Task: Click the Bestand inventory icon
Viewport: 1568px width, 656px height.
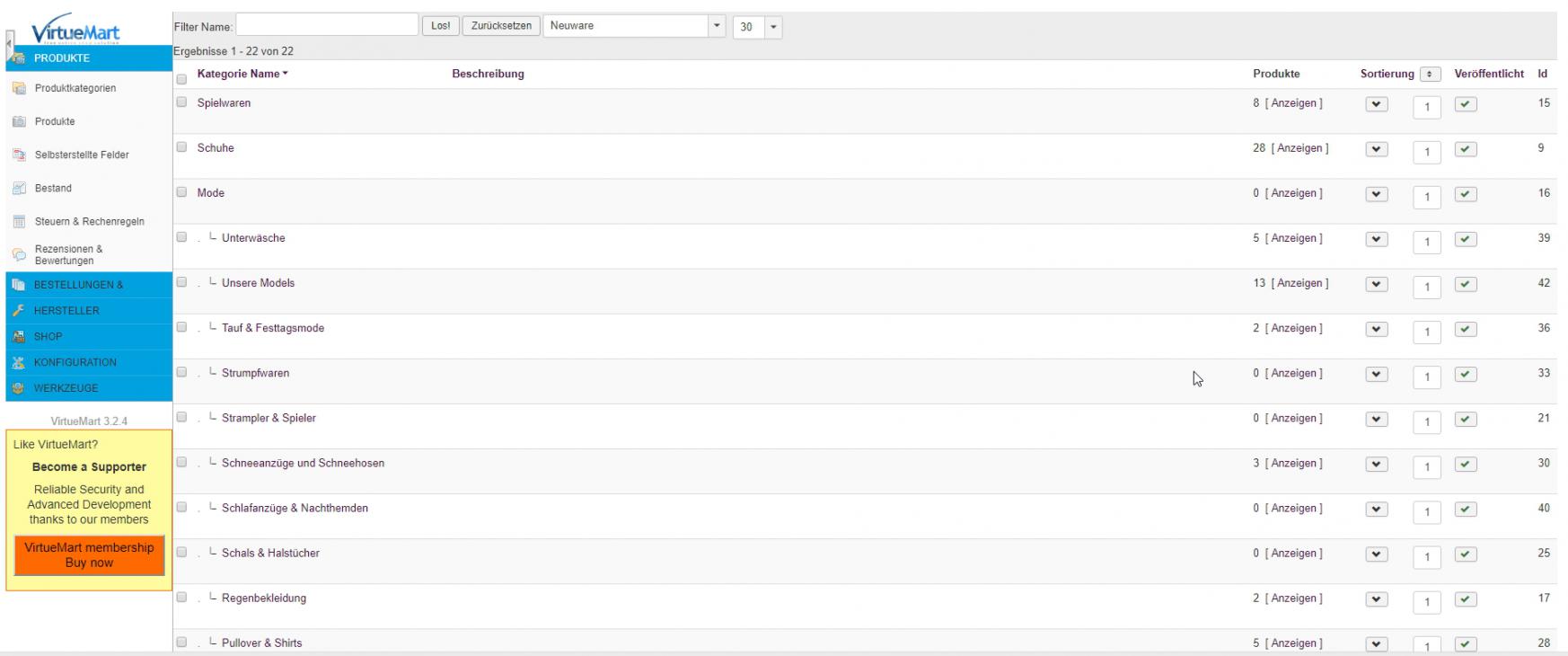Action: 19,189
